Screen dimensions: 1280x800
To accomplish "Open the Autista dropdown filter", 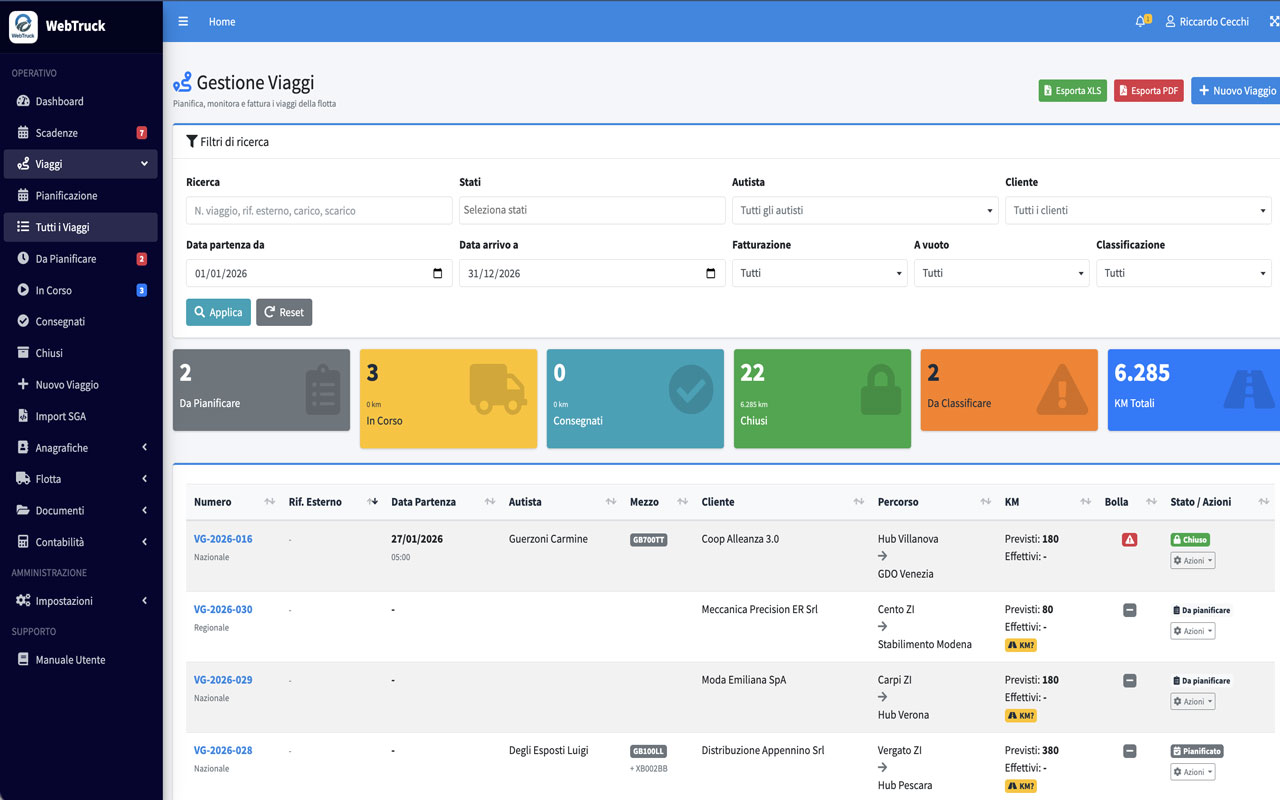I will [864, 211].
